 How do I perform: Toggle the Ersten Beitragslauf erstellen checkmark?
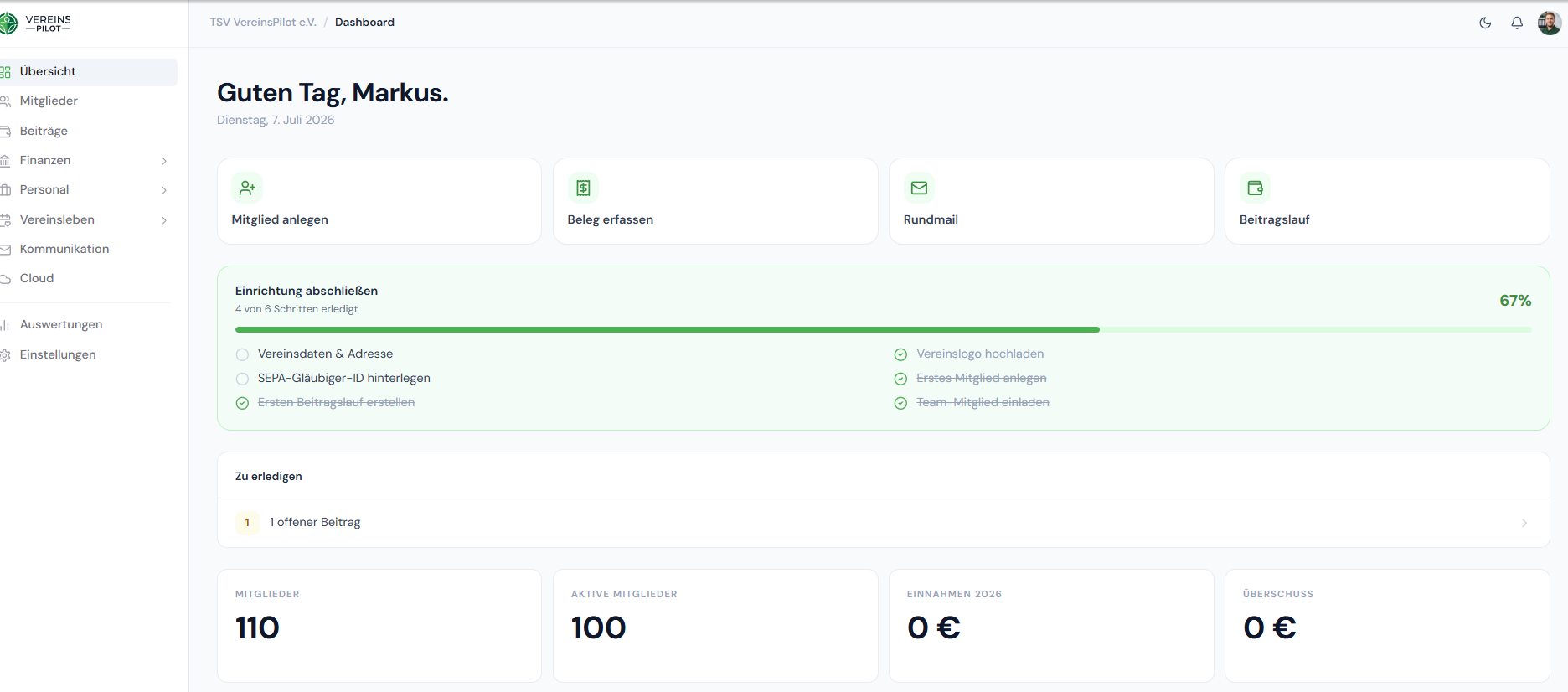(x=242, y=403)
